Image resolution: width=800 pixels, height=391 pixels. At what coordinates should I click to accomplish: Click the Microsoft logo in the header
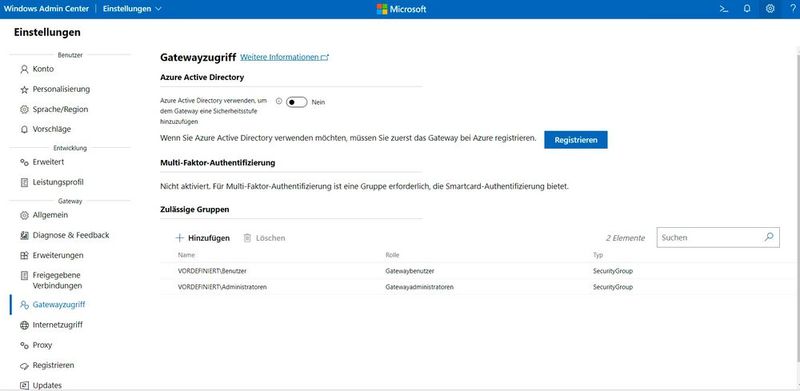pyautogui.click(x=401, y=9)
